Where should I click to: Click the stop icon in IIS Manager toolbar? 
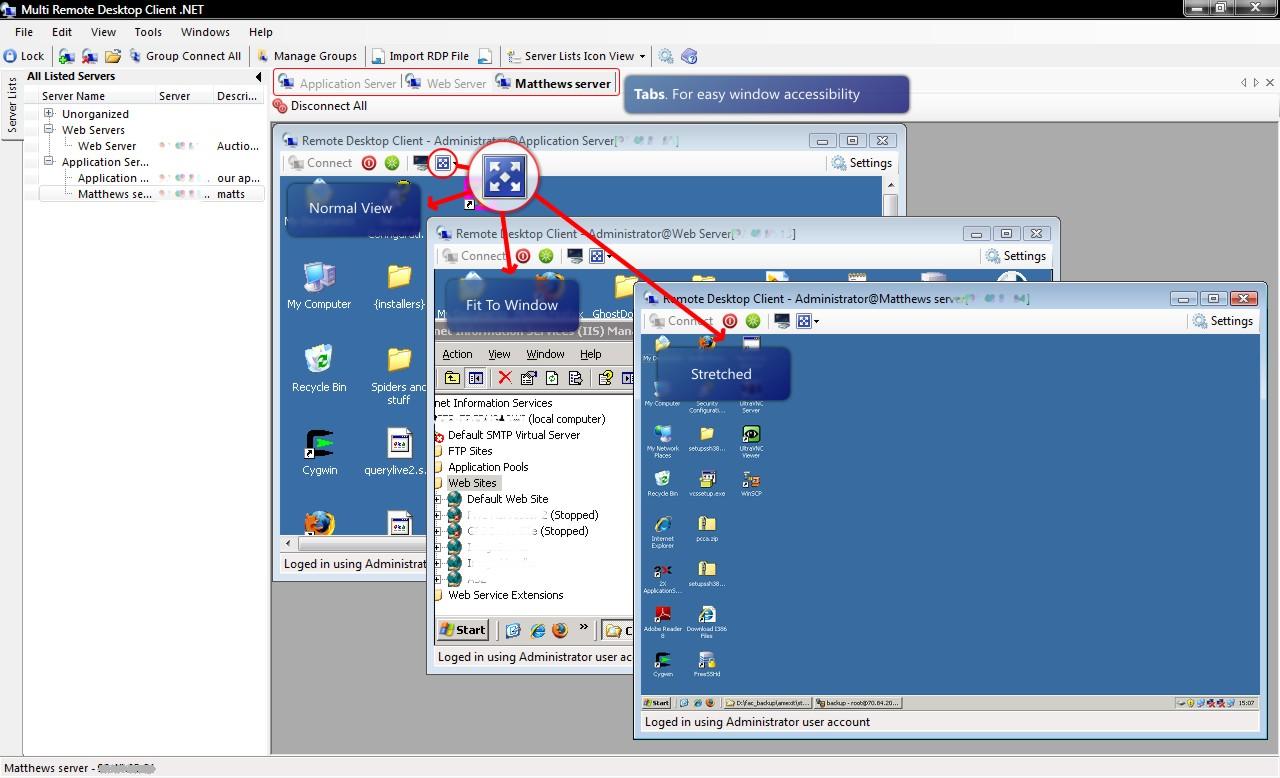pyautogui.click(x=503, y=377)
